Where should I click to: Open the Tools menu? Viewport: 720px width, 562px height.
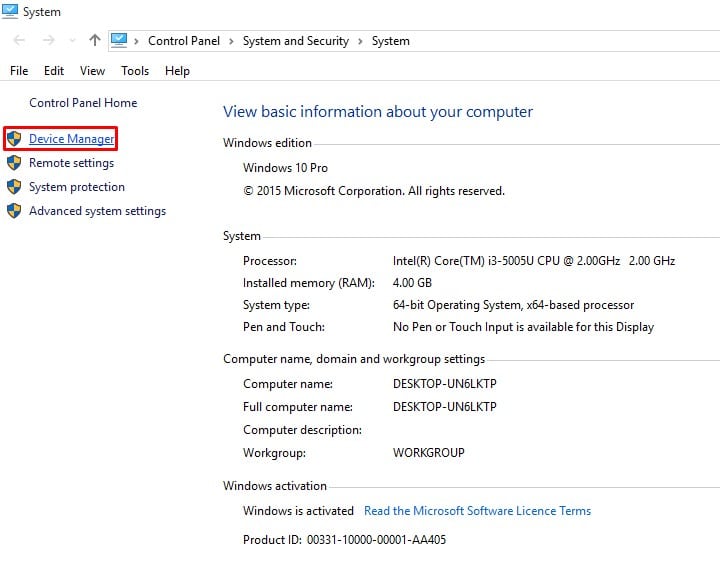coord(135,71)
